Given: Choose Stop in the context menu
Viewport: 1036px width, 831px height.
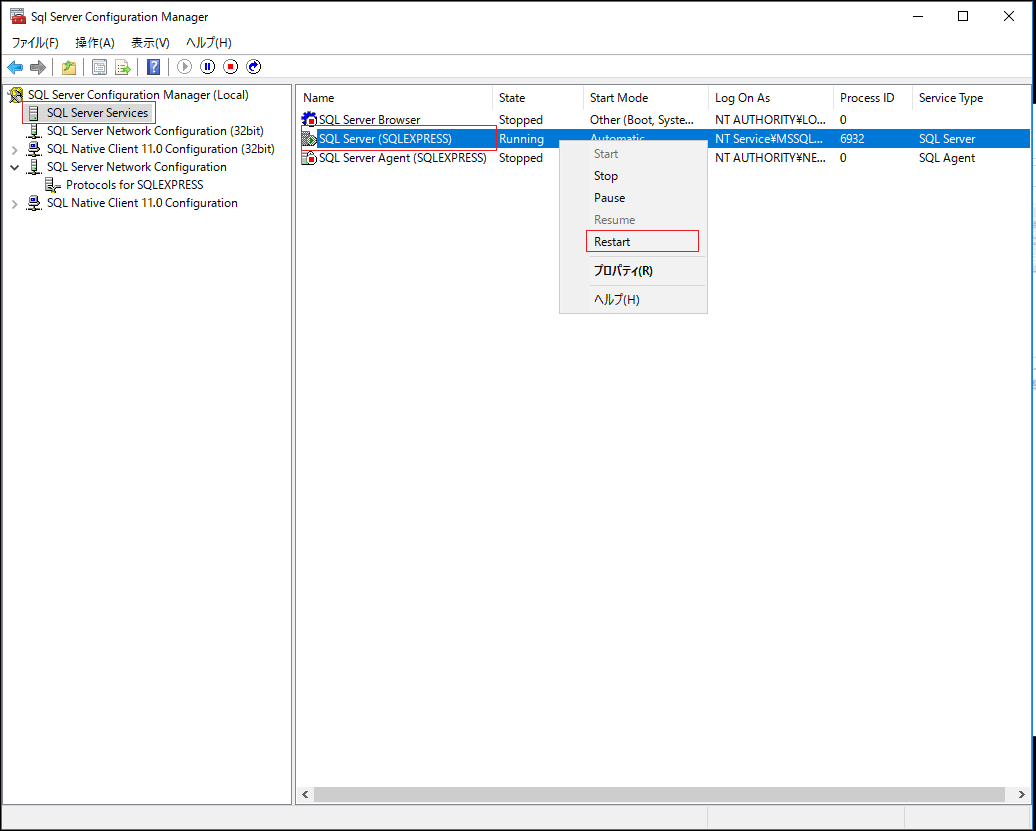Looking at the screenshot, I should (634, 176).
